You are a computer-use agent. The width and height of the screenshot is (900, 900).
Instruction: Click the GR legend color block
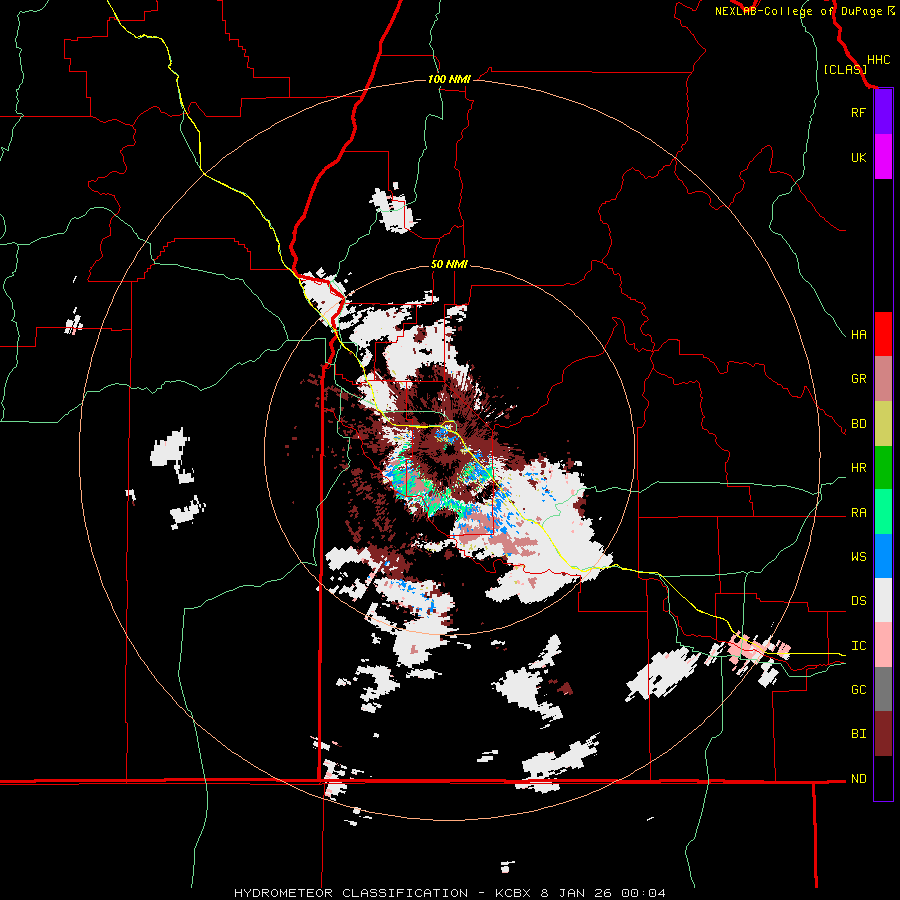[883, 379]
